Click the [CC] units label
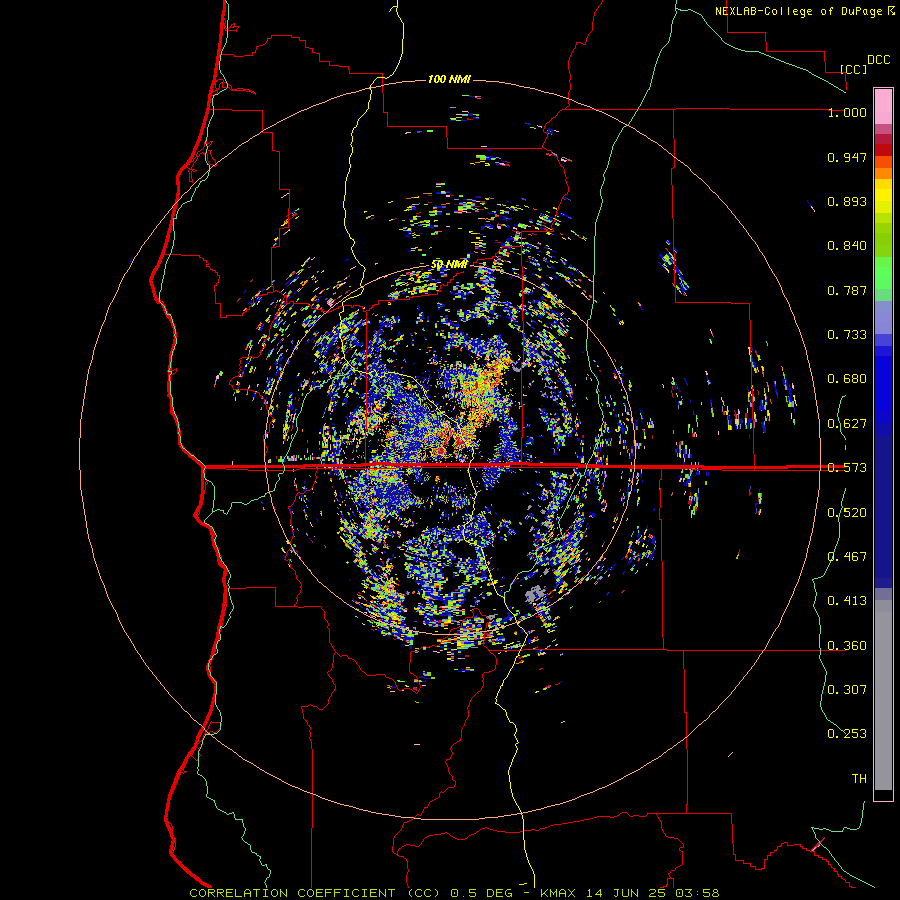The image size is (900, 900). click(853, 69)
